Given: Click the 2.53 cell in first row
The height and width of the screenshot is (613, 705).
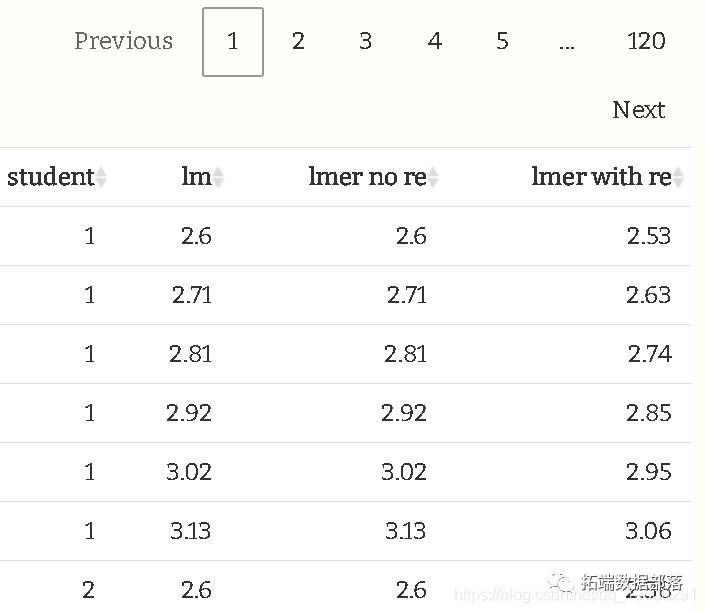Looking at the screenshot, I should [x=649, y=236].
